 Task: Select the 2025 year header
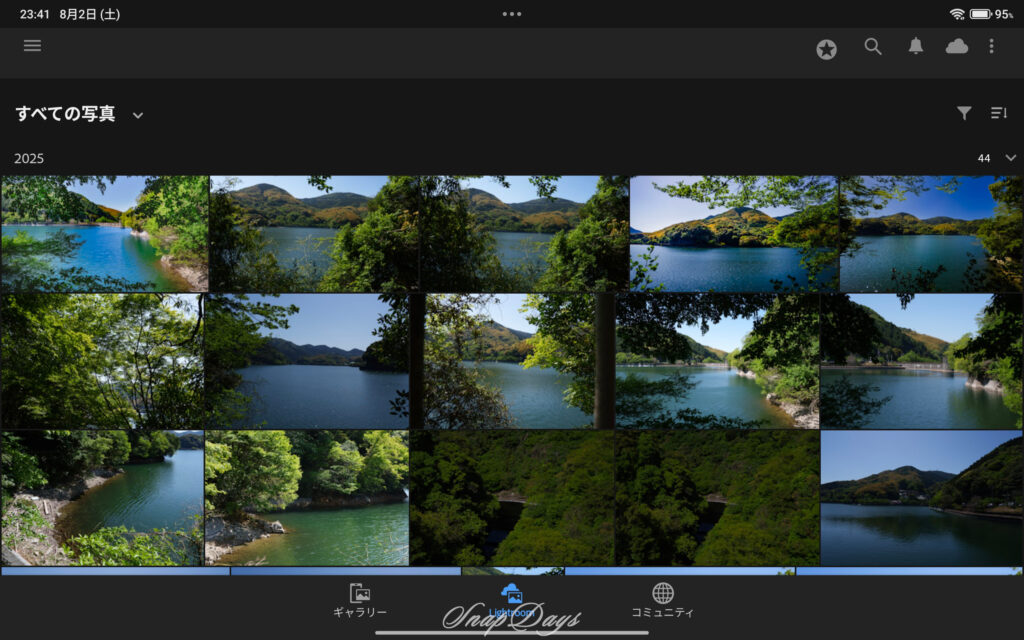28,158
